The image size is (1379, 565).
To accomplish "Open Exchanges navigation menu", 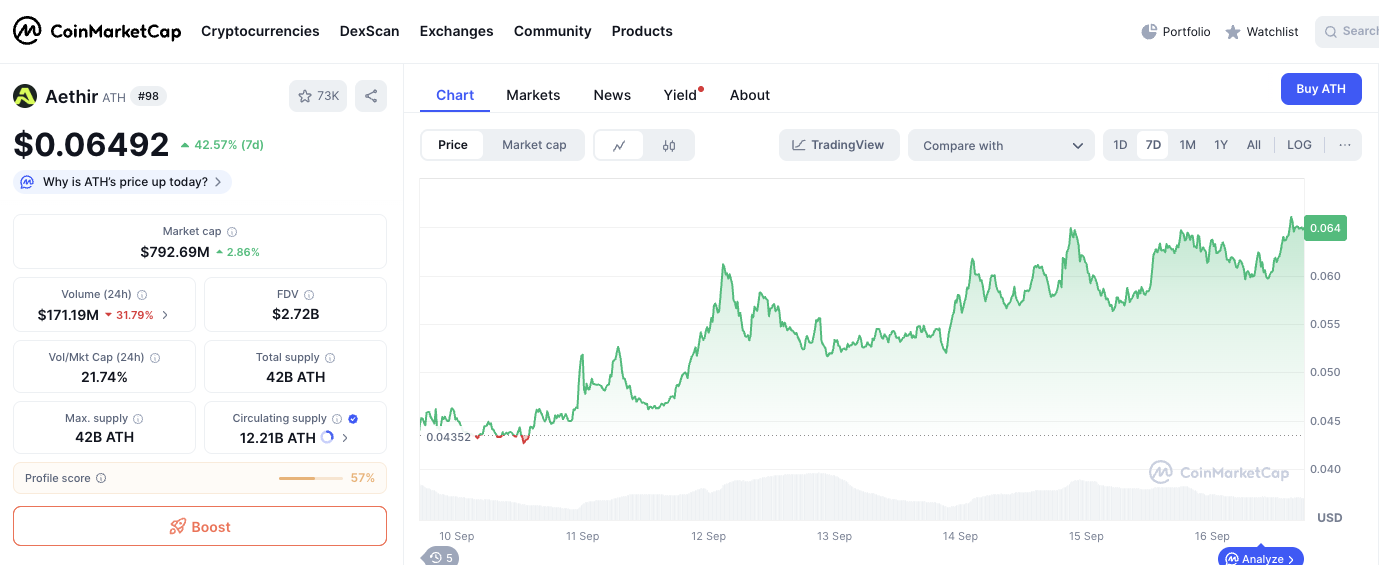I will point(456,31).
